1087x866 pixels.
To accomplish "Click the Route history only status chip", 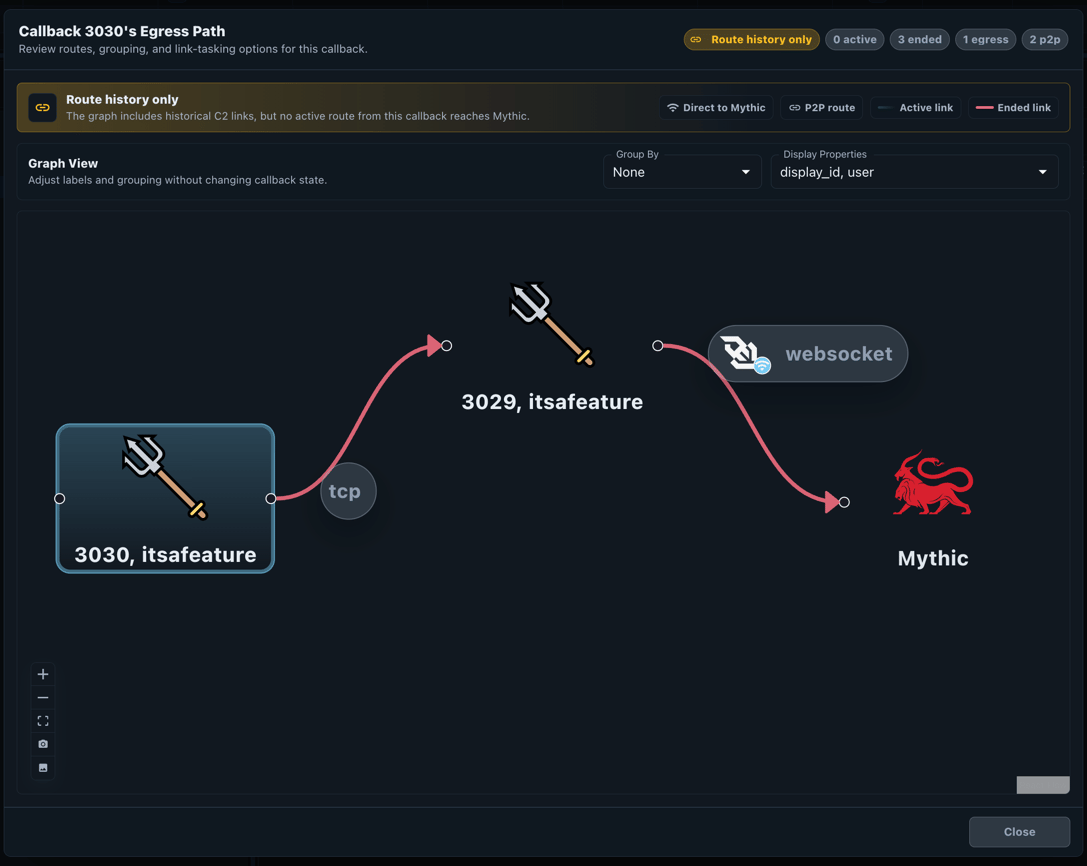I will (751, 40).
